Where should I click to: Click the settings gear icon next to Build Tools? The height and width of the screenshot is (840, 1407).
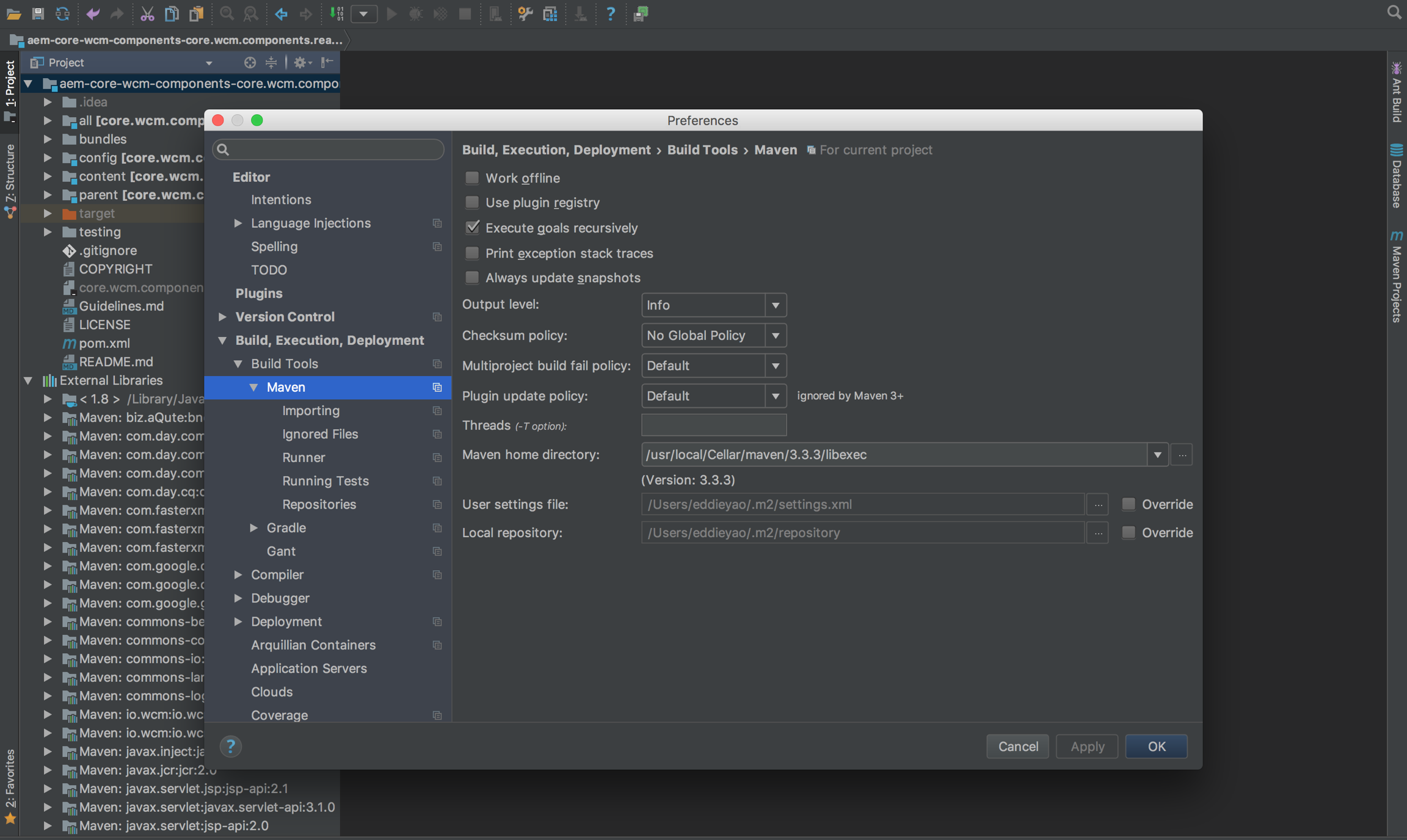(436, 364)
